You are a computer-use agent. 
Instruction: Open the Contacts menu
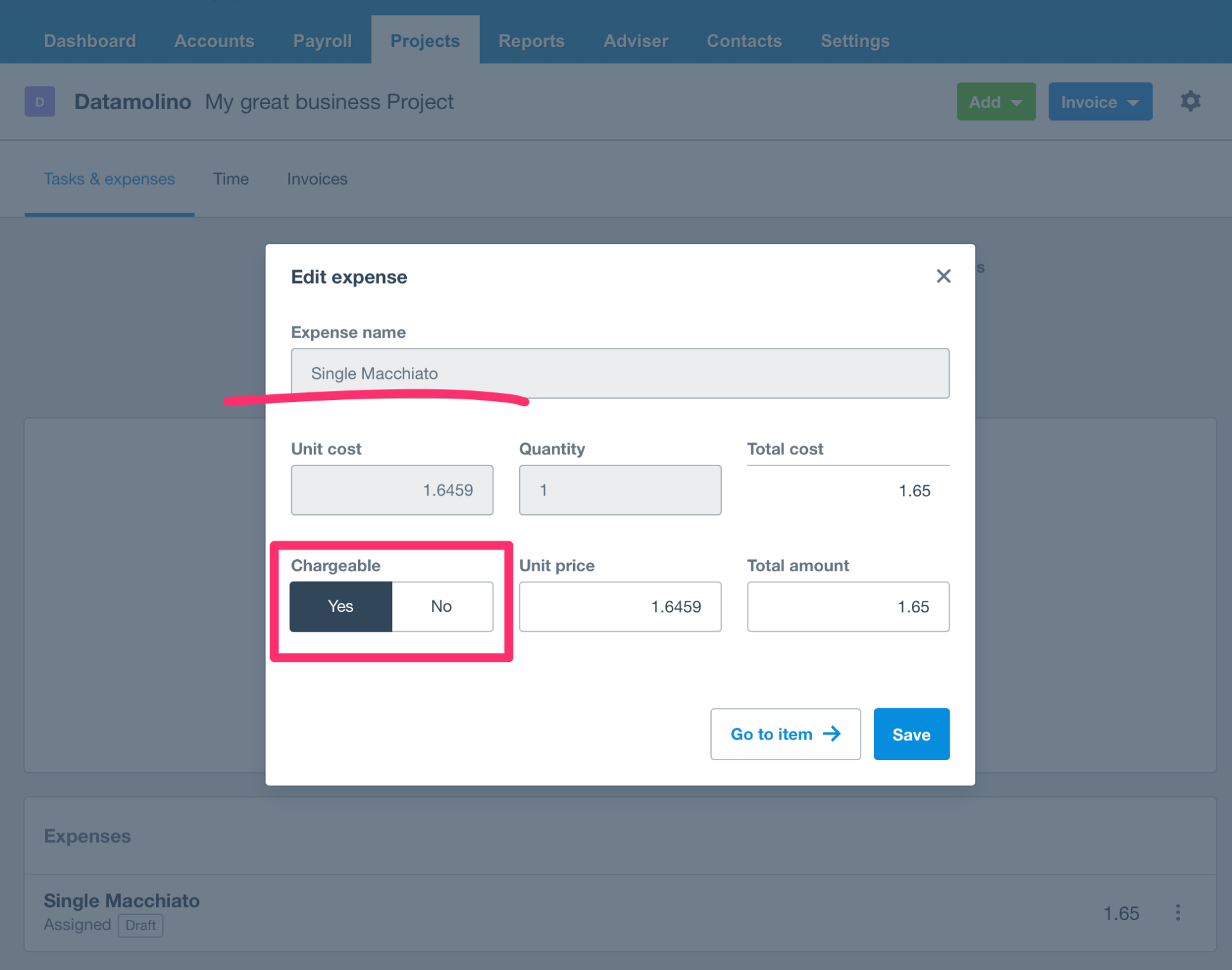coord(744,40)
